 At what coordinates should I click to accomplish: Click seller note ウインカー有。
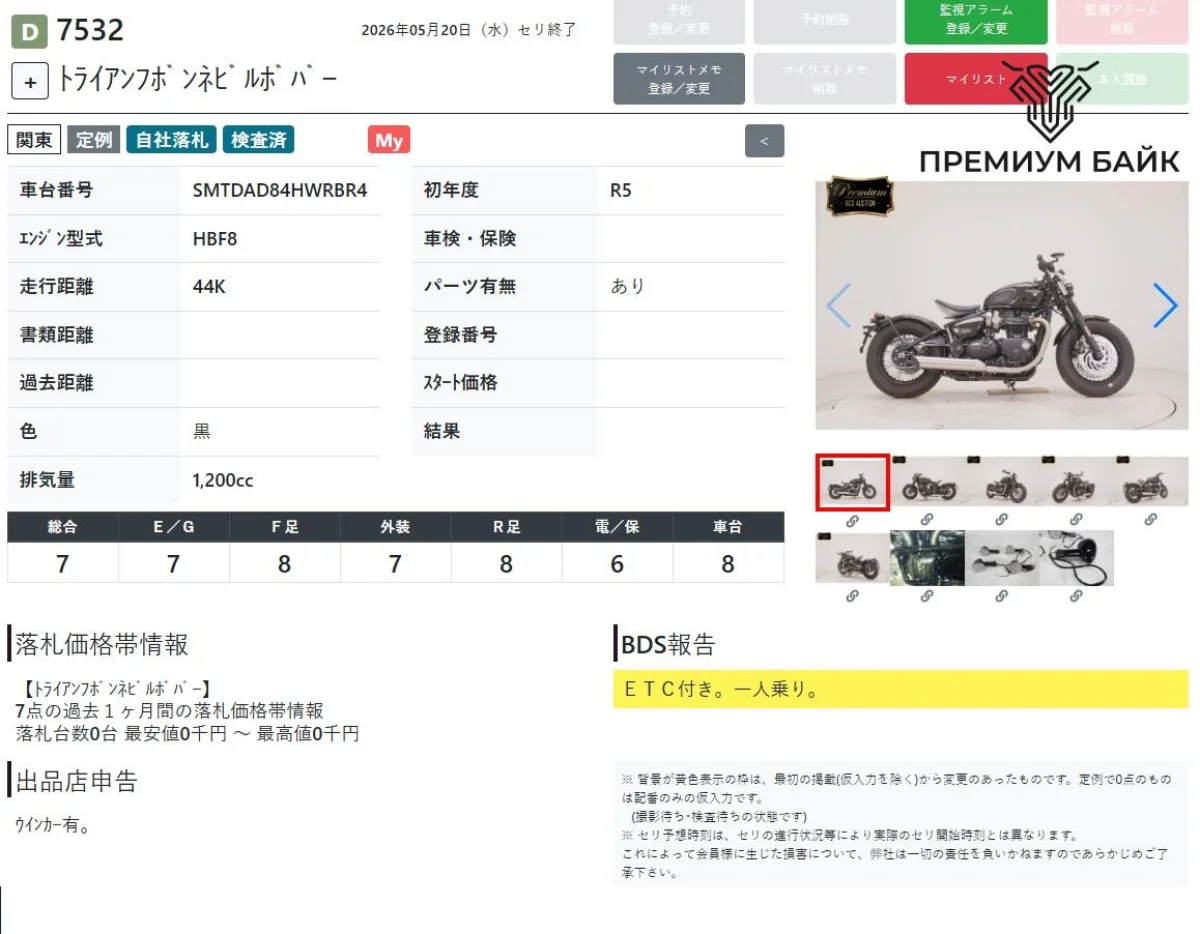coord(53,826)
